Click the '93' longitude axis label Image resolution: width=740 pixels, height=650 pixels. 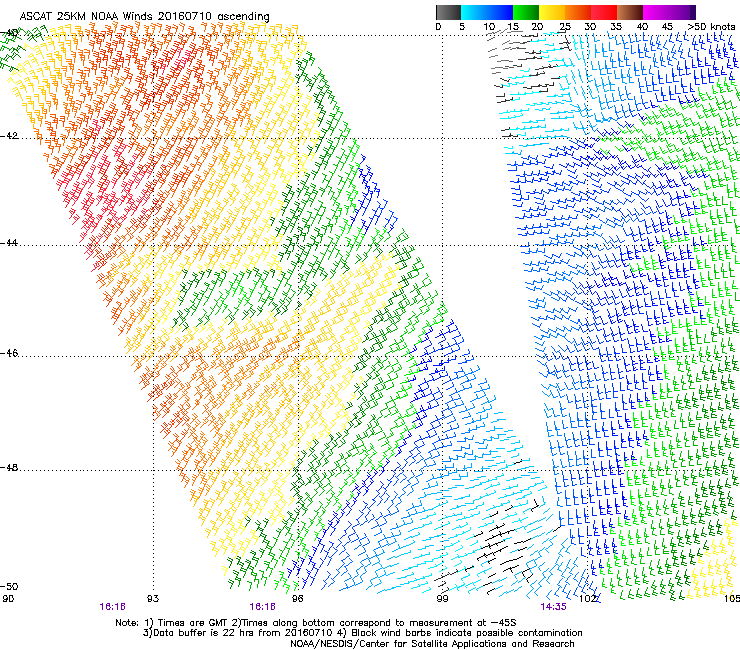[x=153, y=599]
